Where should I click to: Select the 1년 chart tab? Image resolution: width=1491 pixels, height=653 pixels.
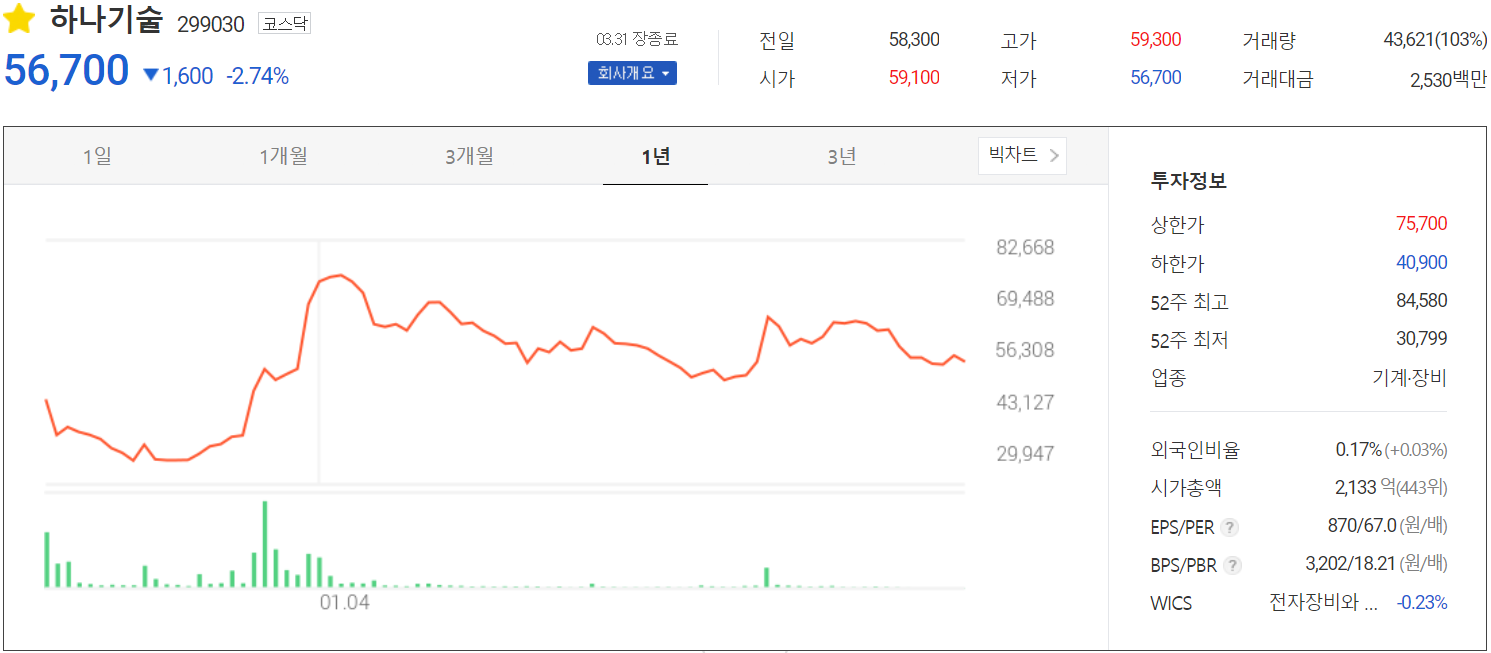pos(655,156)
